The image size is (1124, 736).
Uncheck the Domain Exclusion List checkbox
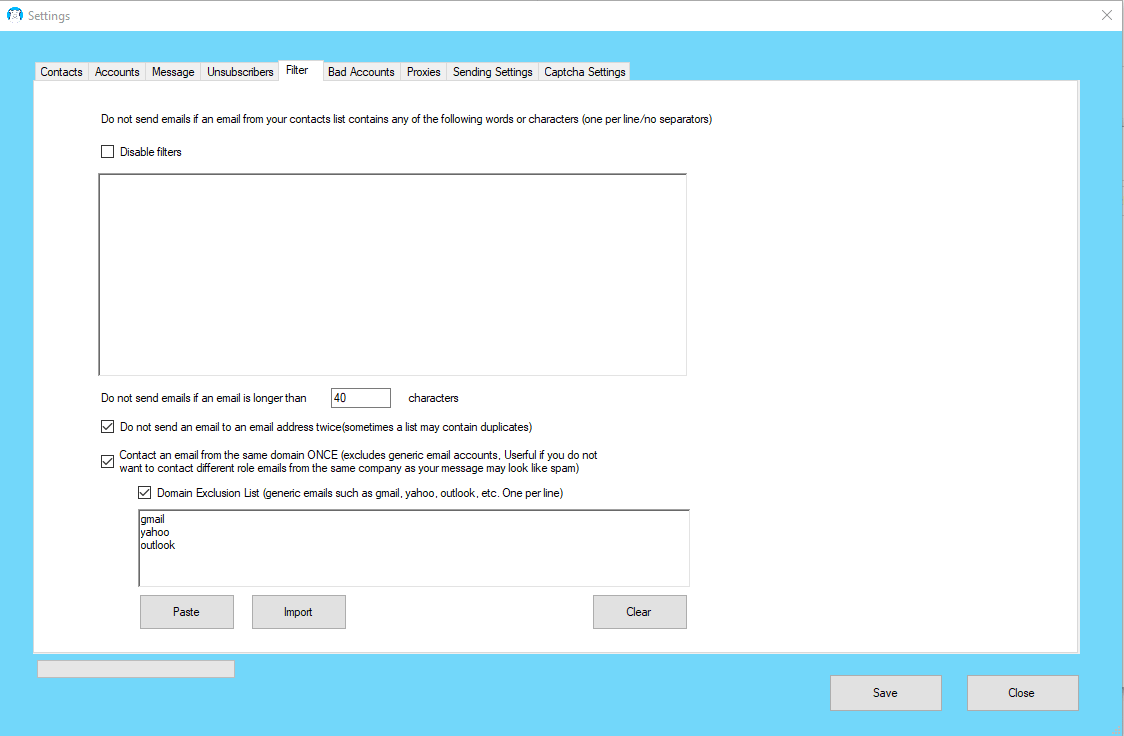coord(145,493)
